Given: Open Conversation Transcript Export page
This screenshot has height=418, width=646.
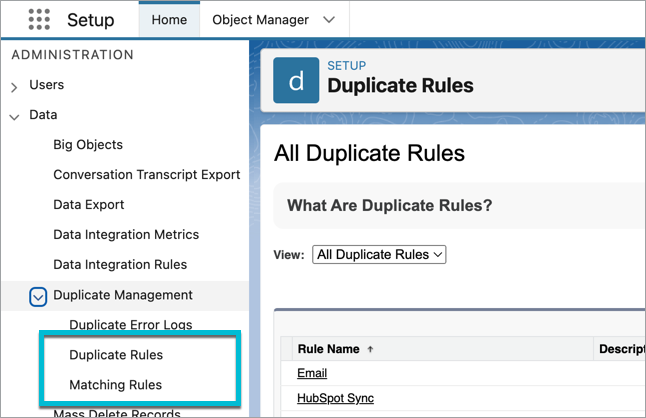Looking at the screenshot, I should click(x=147, y=175).
